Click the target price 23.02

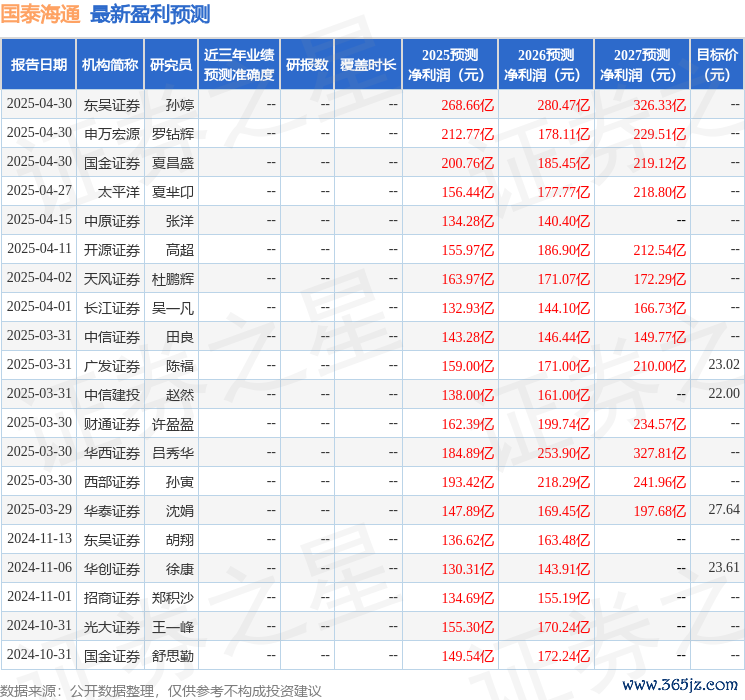tap(724, 364)
